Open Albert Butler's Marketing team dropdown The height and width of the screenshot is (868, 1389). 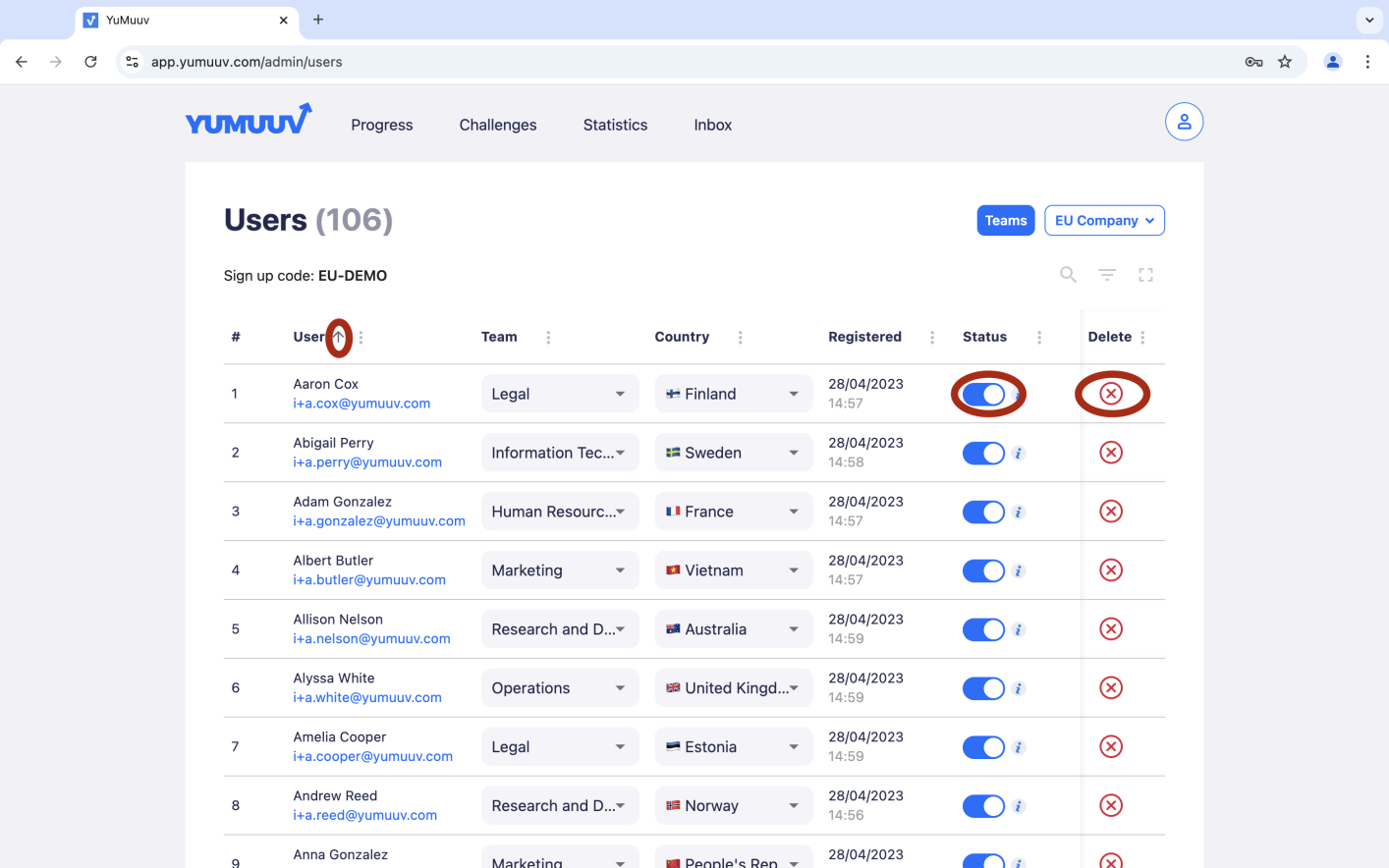coord(560,570)
